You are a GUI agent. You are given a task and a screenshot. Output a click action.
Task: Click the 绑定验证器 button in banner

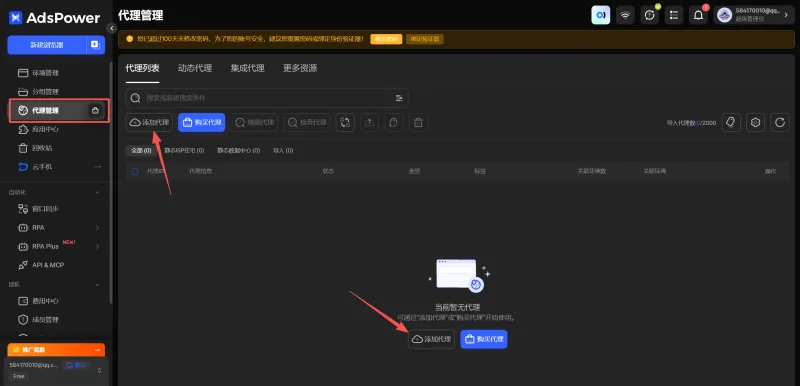click(x=424, y=39)
